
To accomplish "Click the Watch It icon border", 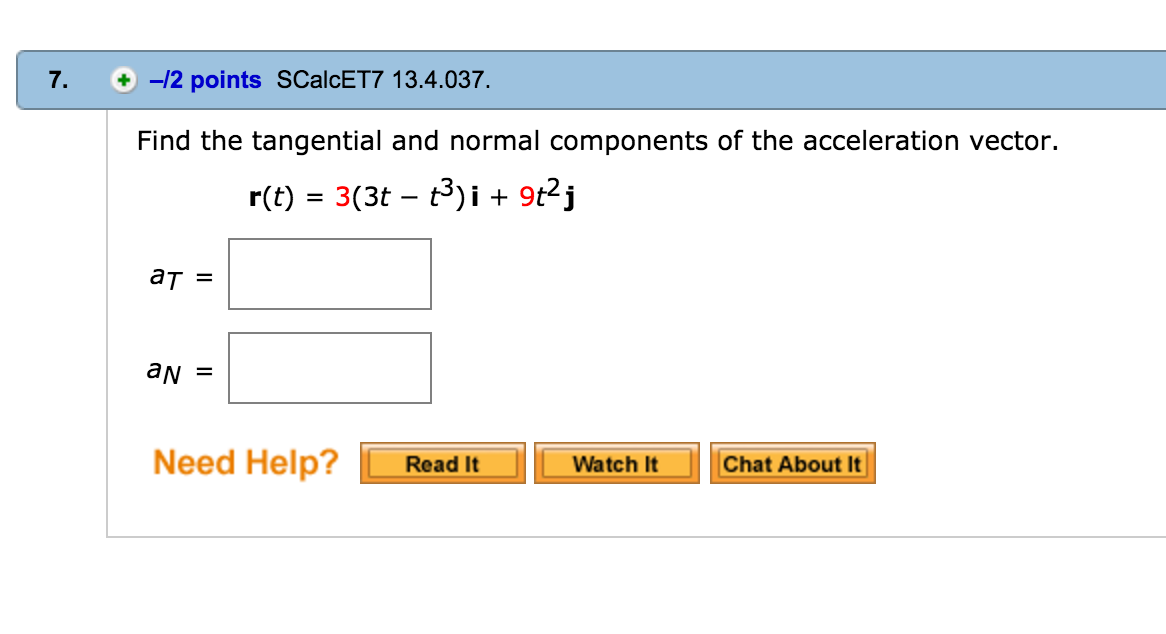I will [x=615, y=462].
